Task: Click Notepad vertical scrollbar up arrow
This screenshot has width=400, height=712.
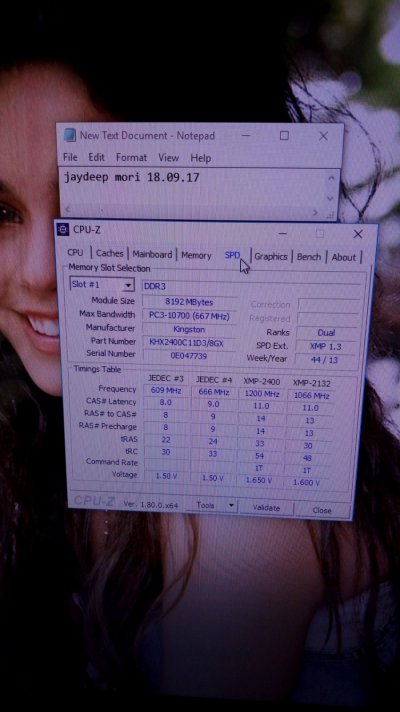Action: coord(331,178)
